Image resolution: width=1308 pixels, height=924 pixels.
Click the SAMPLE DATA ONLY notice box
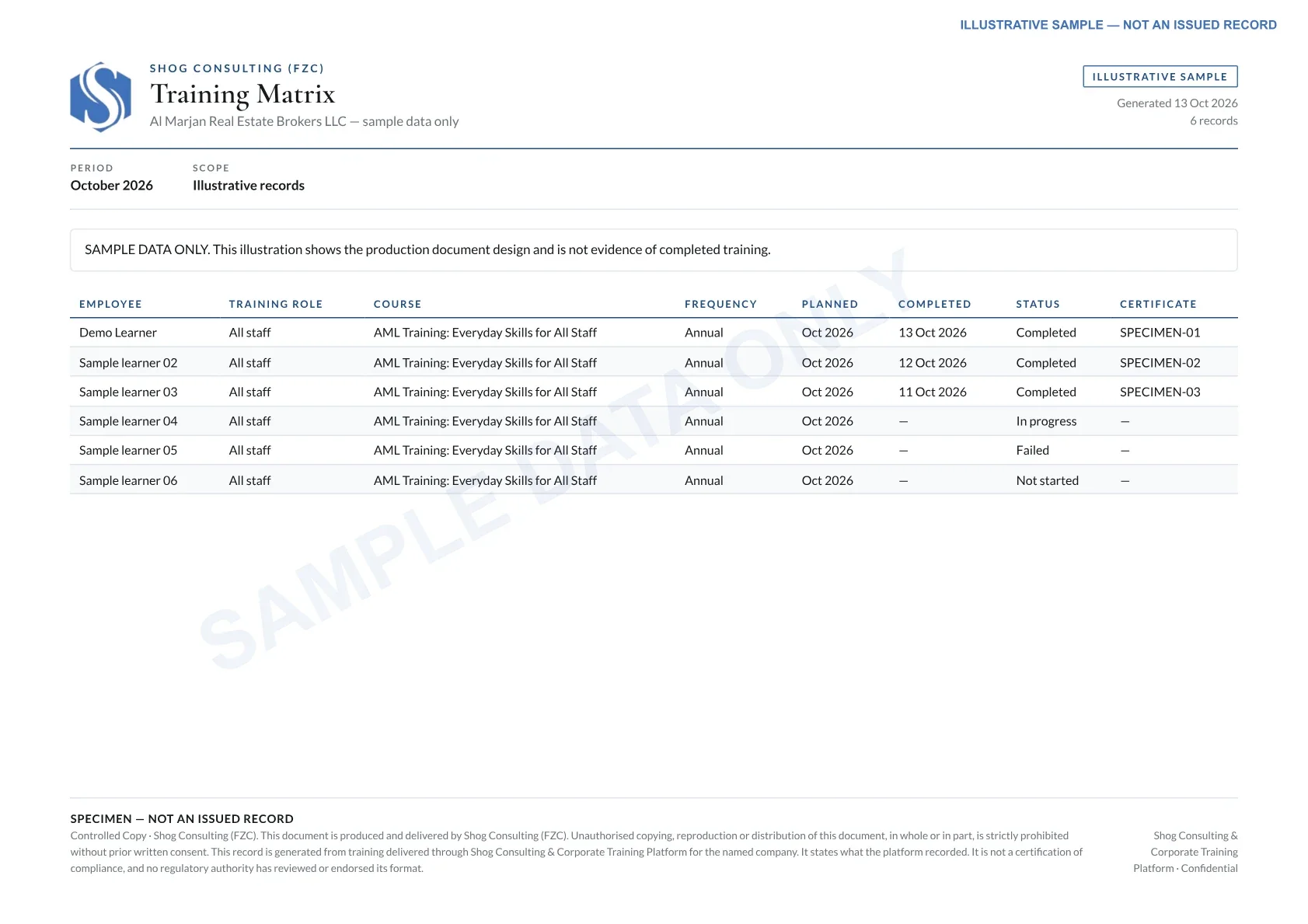click(654, 250)
